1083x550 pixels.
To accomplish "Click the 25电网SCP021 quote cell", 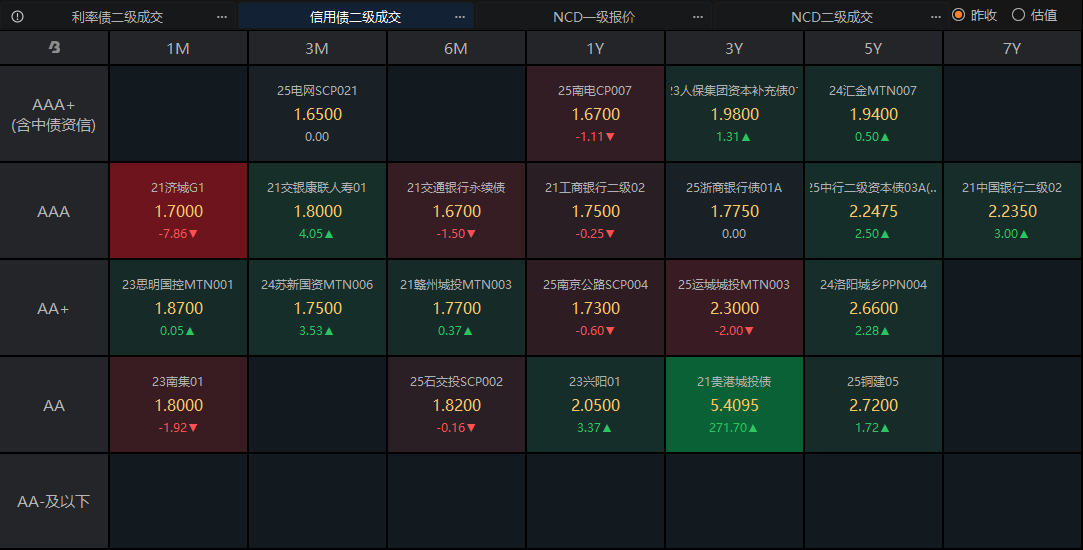I will 317,114.
